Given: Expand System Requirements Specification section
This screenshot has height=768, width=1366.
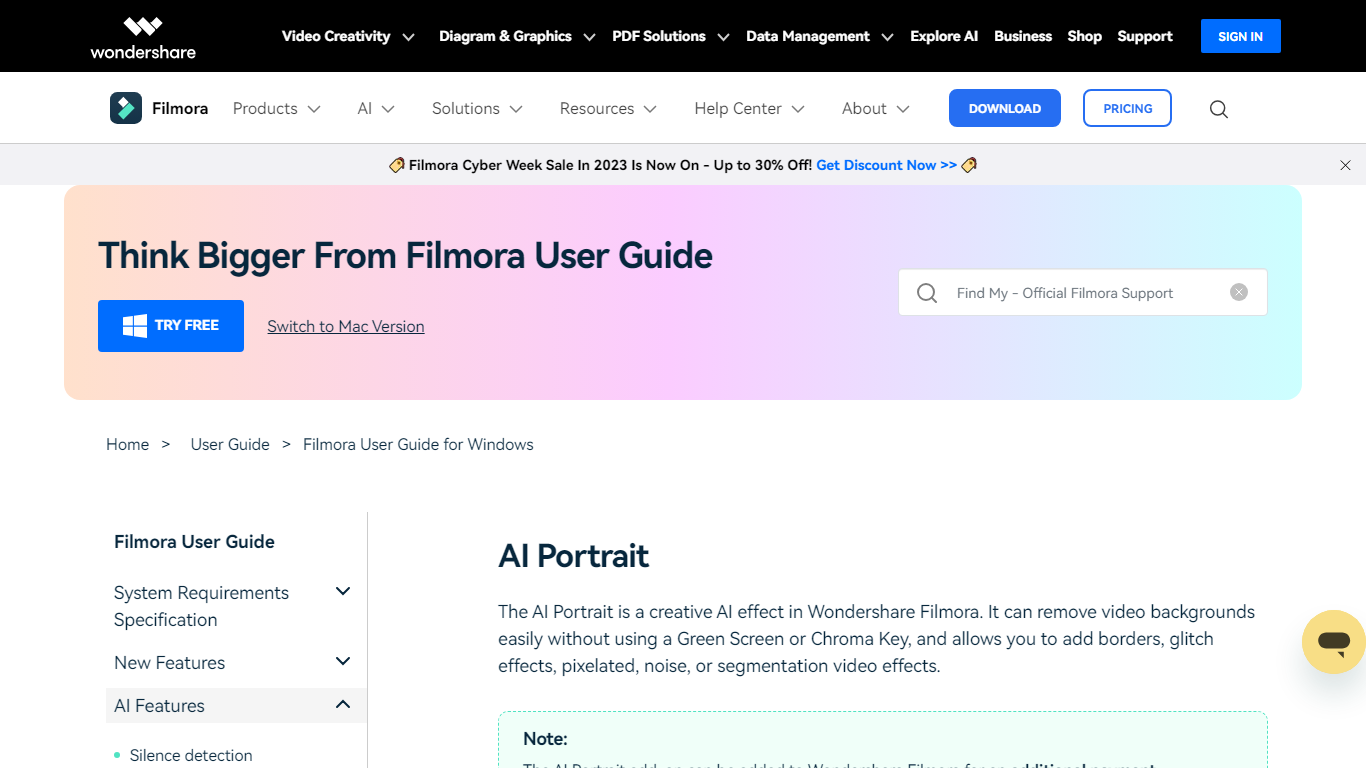Looking at the screenshot, I should tap(343, 592).
